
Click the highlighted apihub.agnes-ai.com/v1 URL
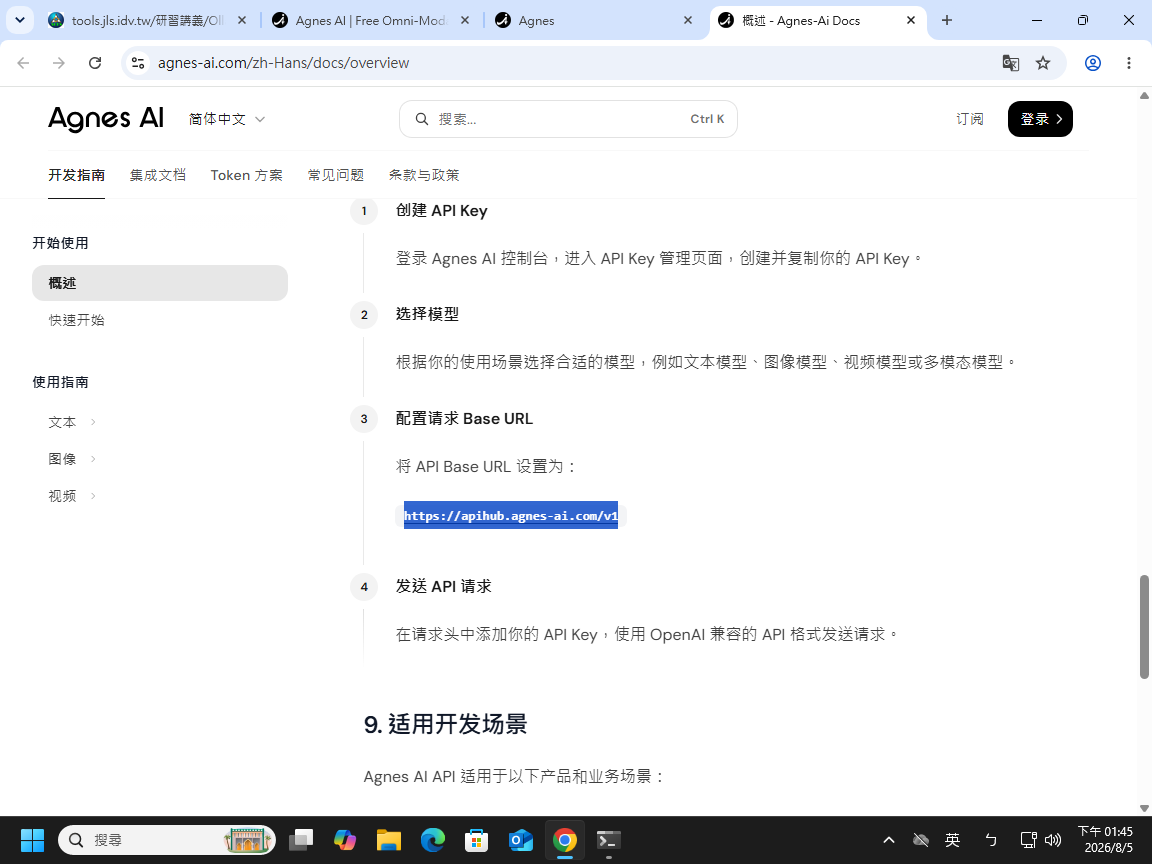click(x=511, y=516)
